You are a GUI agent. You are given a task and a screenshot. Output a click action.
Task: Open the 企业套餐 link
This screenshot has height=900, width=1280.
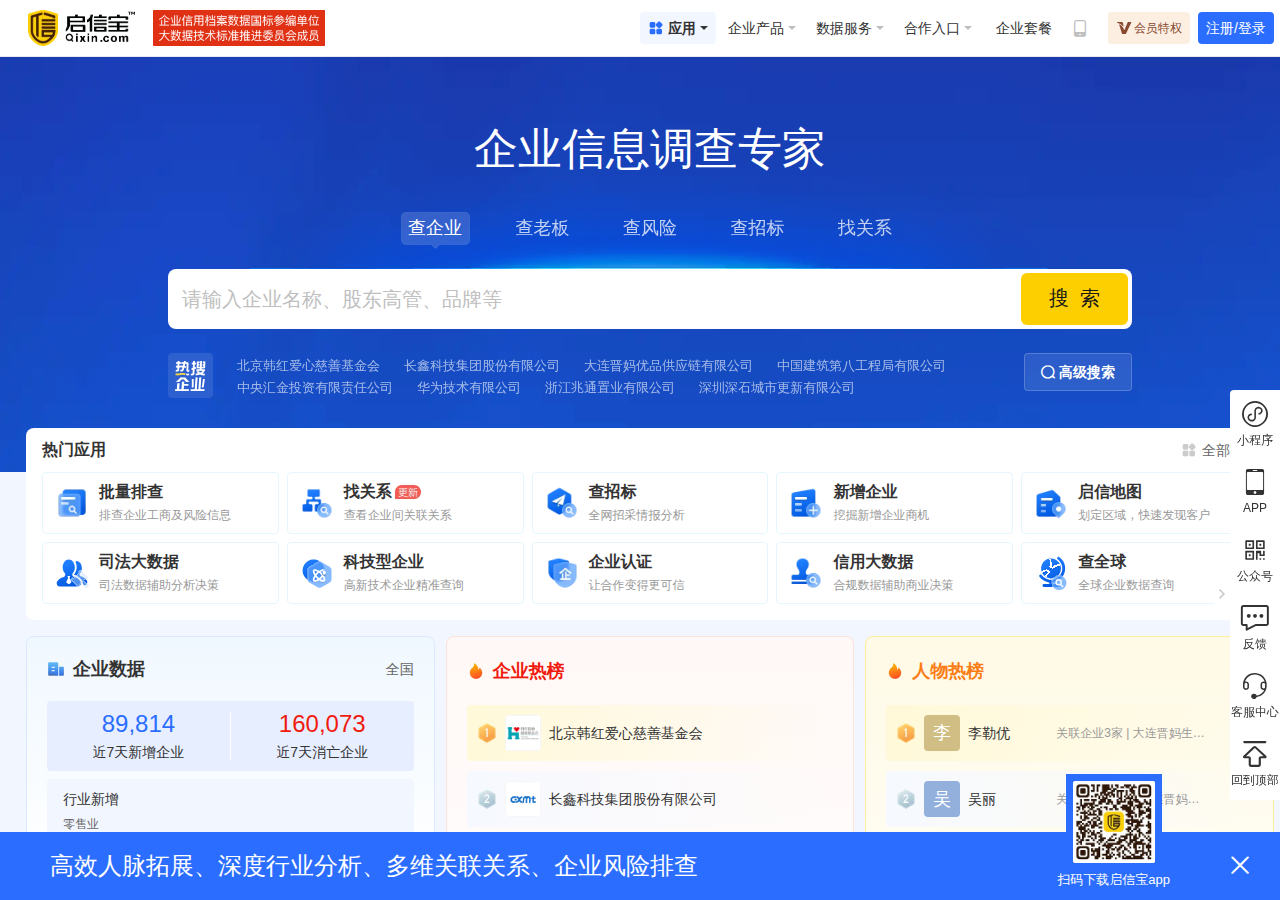(1024, 28)
